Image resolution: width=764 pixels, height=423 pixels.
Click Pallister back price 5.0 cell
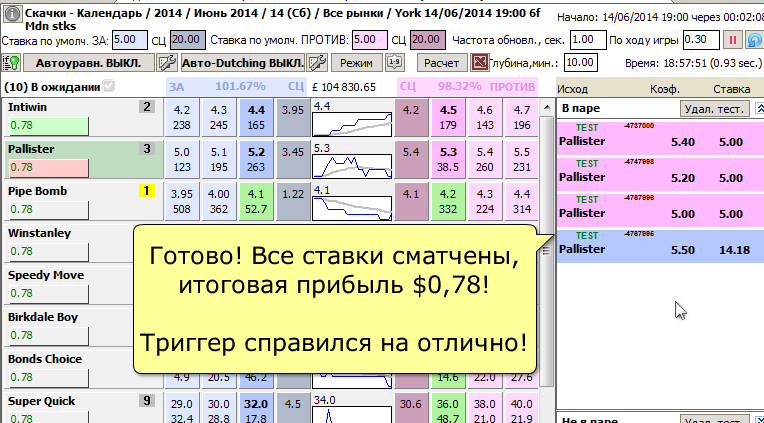click(182, 159)
